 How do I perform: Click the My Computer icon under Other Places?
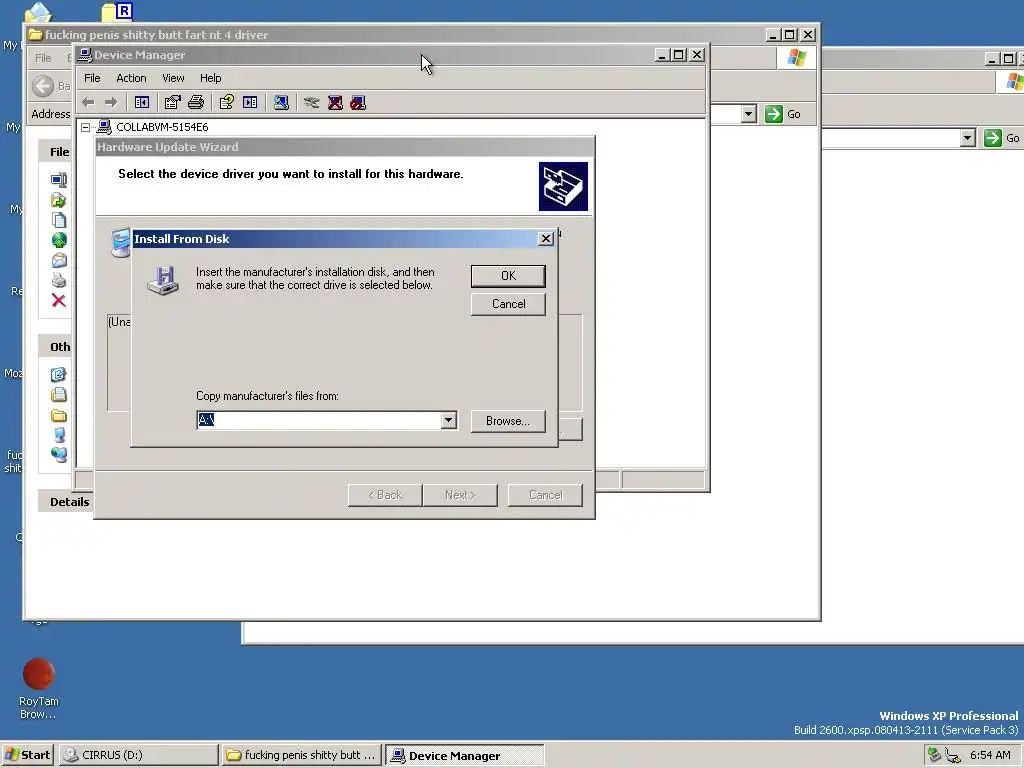(x=59, y=435)
